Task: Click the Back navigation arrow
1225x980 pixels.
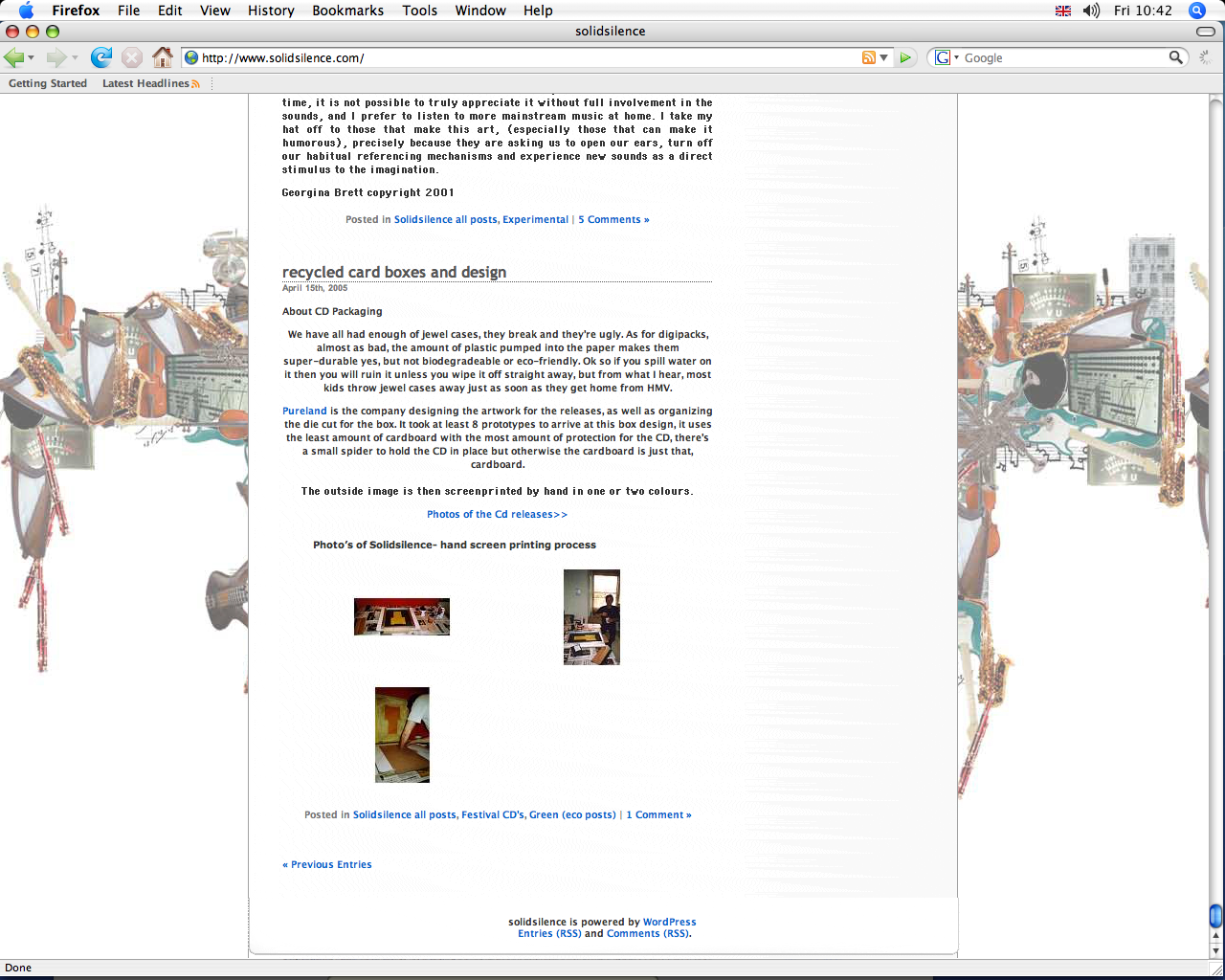Action: click(13, 57)
